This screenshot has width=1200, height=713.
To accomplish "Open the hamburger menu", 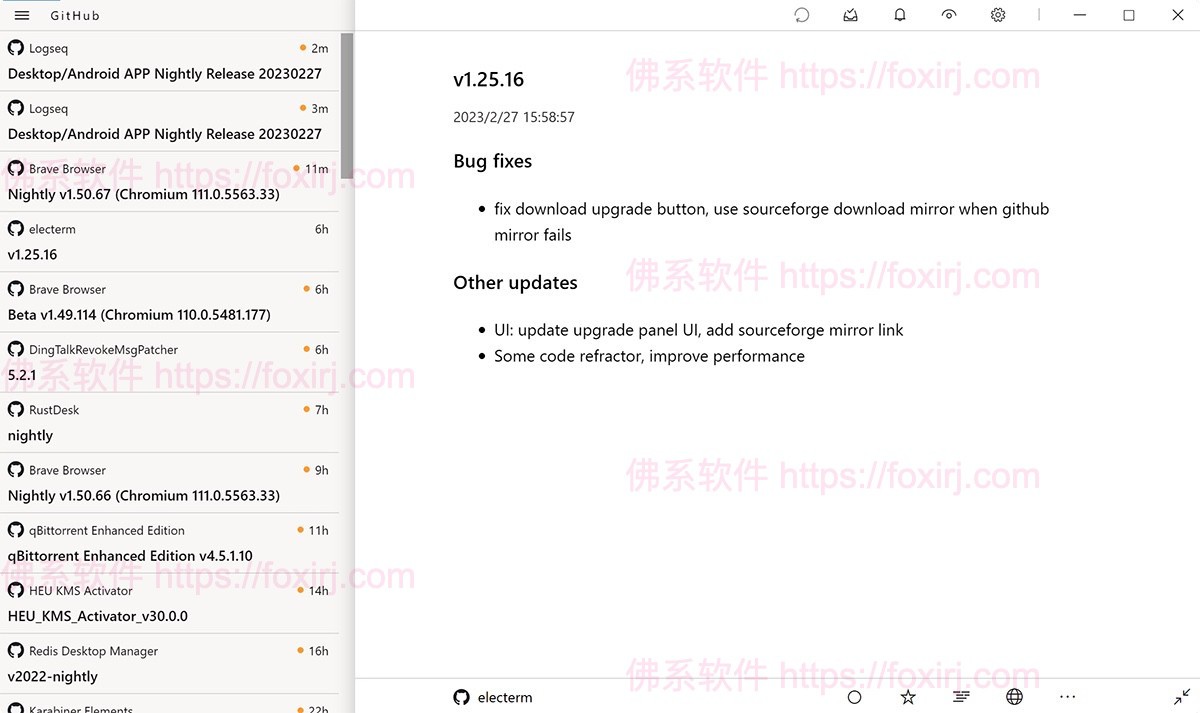I will (21, 15).
